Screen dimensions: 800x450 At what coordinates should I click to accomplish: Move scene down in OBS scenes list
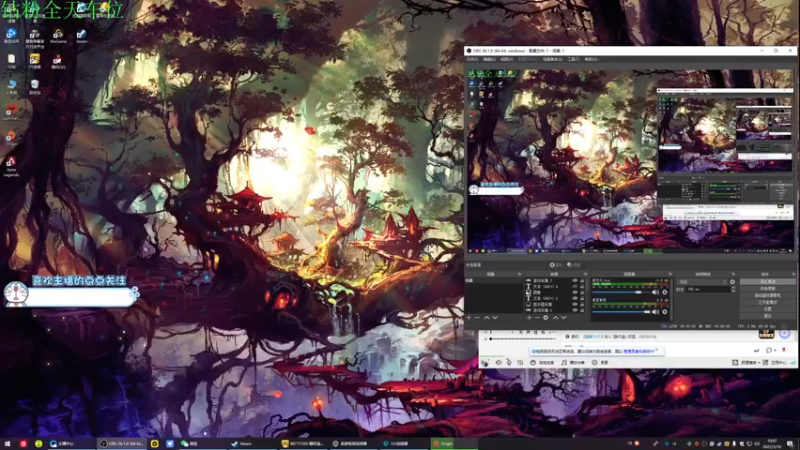pyautogui.click(x=495, y=317)
